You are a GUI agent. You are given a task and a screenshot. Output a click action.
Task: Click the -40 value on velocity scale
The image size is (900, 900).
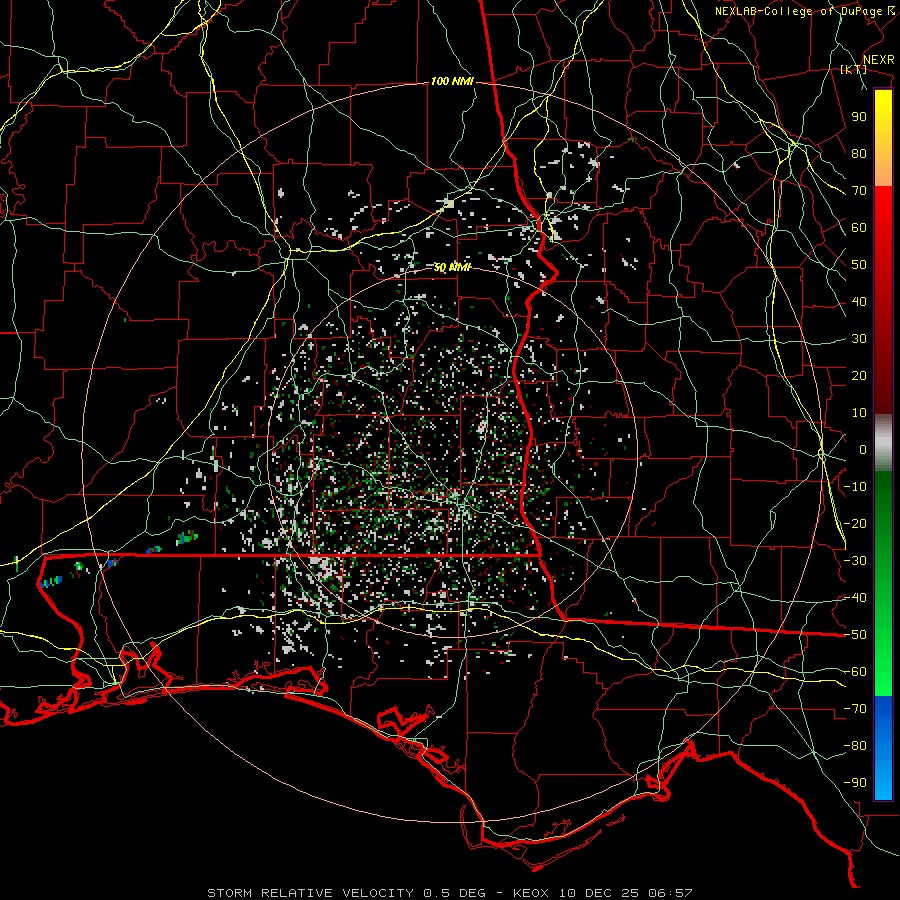coord(855,598)
